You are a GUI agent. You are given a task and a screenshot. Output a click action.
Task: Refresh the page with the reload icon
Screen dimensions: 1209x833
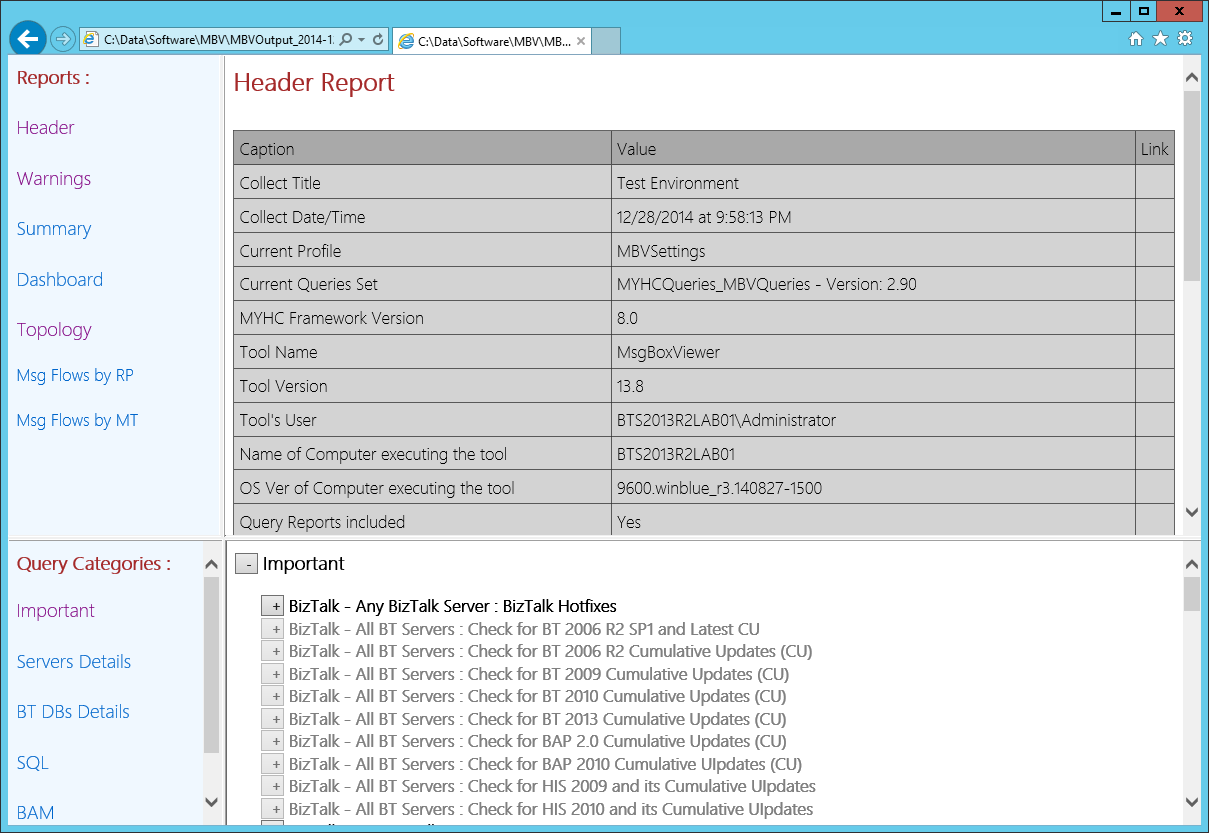click(378, 40)
